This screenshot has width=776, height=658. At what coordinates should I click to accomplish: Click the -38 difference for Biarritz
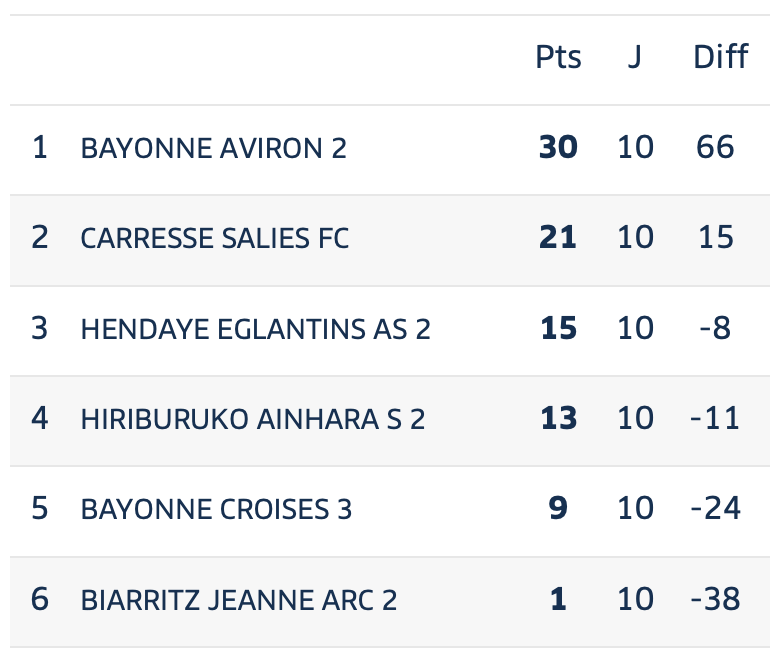coord(716,599)
